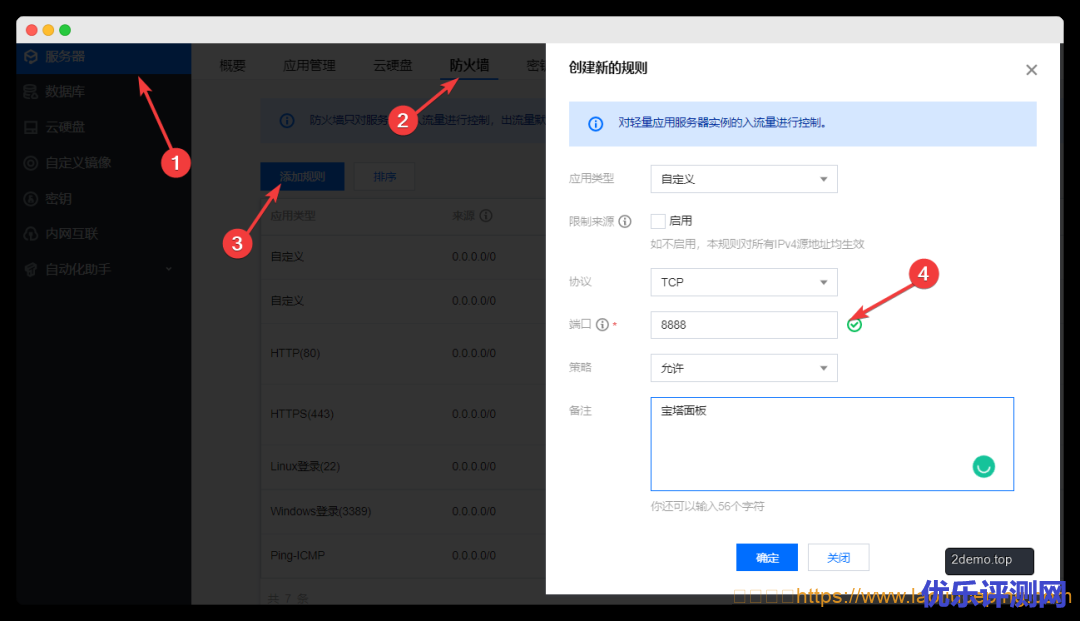Click the 云硬盘 sidebar icon

click(30, 127)
